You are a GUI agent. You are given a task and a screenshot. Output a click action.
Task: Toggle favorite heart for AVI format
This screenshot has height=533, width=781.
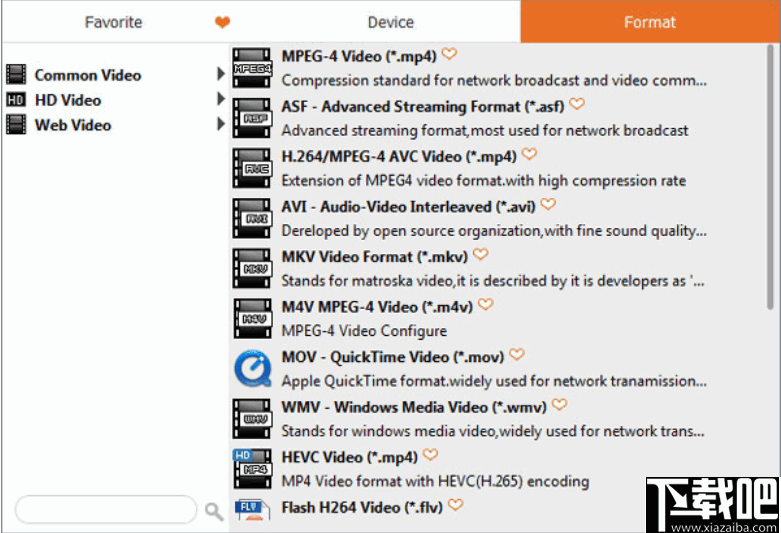point(548,204)
